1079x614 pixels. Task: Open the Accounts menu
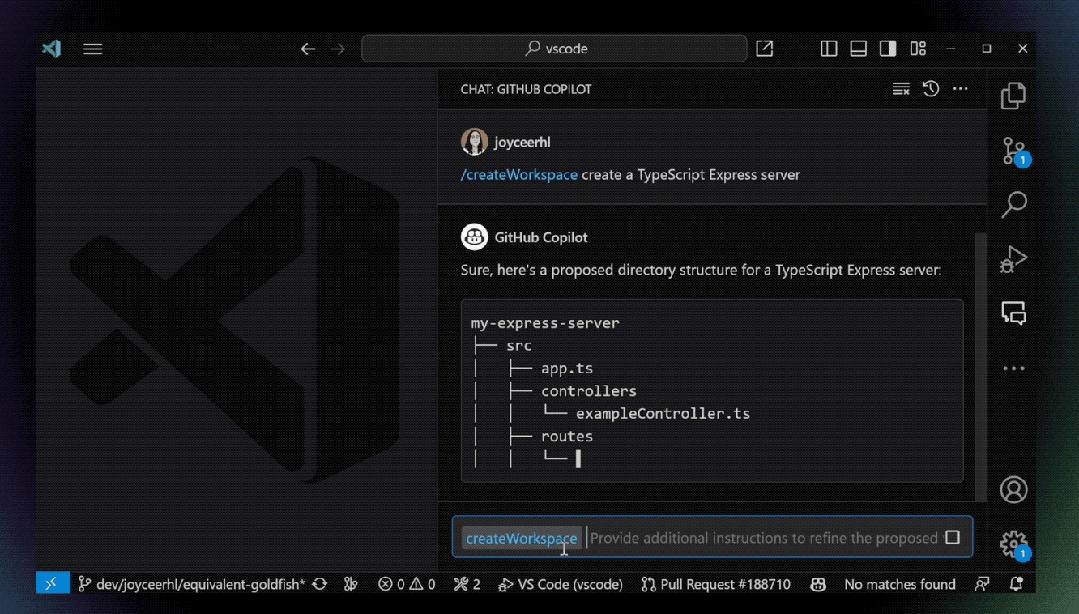click(x=1013, y=489)
